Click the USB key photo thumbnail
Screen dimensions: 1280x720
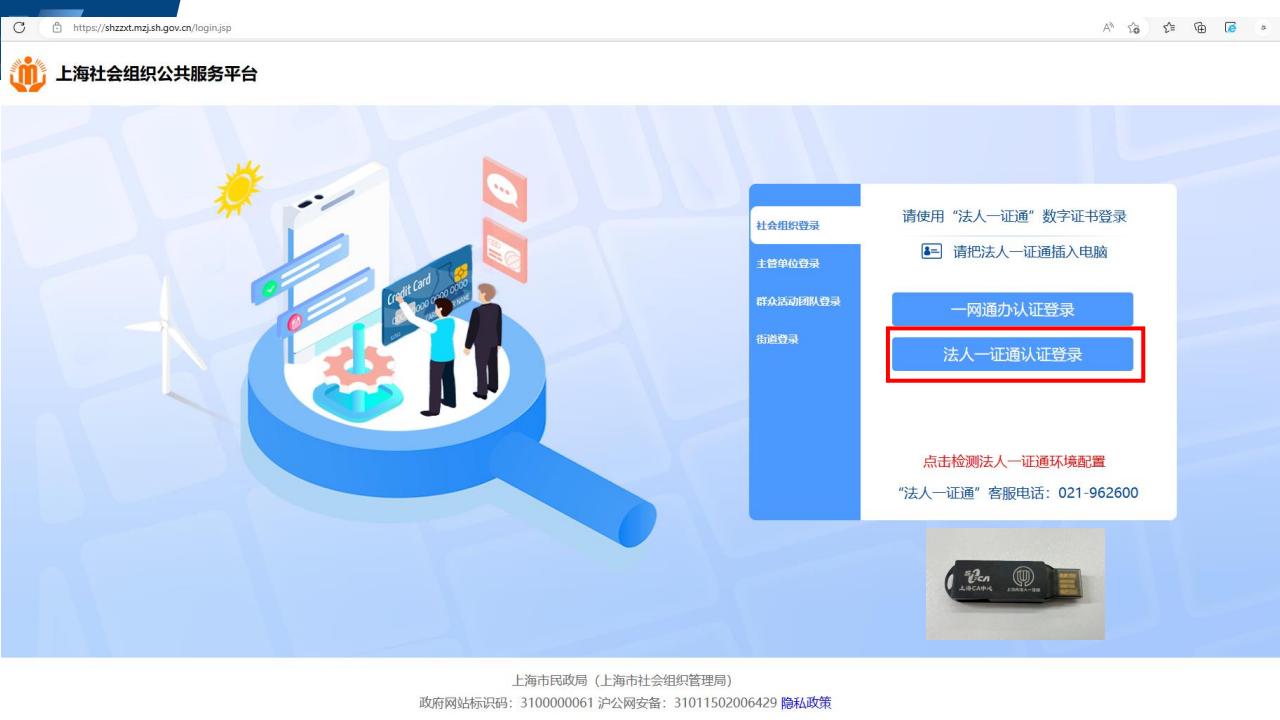[x=1015, y=584]
